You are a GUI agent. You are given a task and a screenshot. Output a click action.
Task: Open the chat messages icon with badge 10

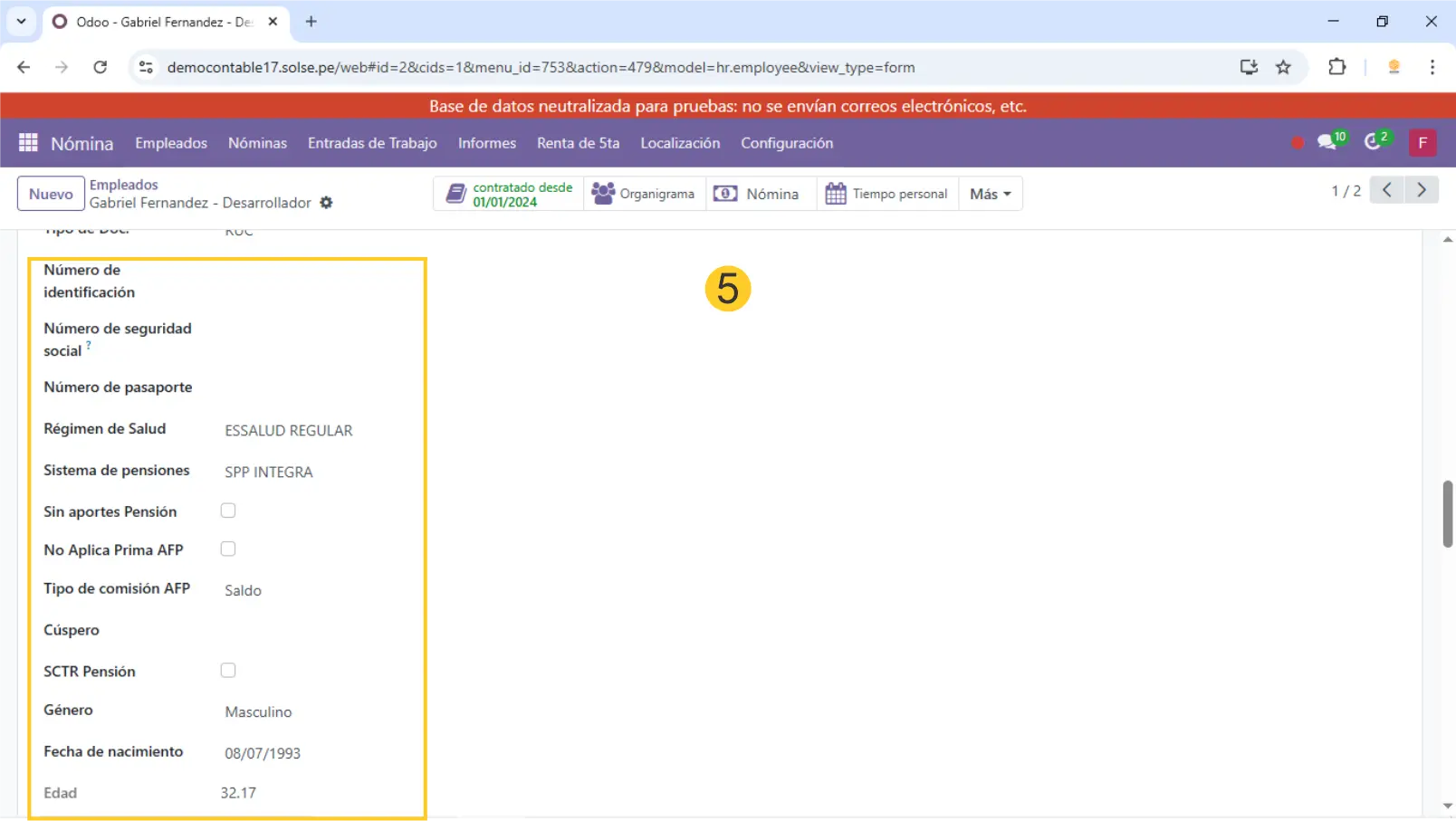(x=1328, y=142)
